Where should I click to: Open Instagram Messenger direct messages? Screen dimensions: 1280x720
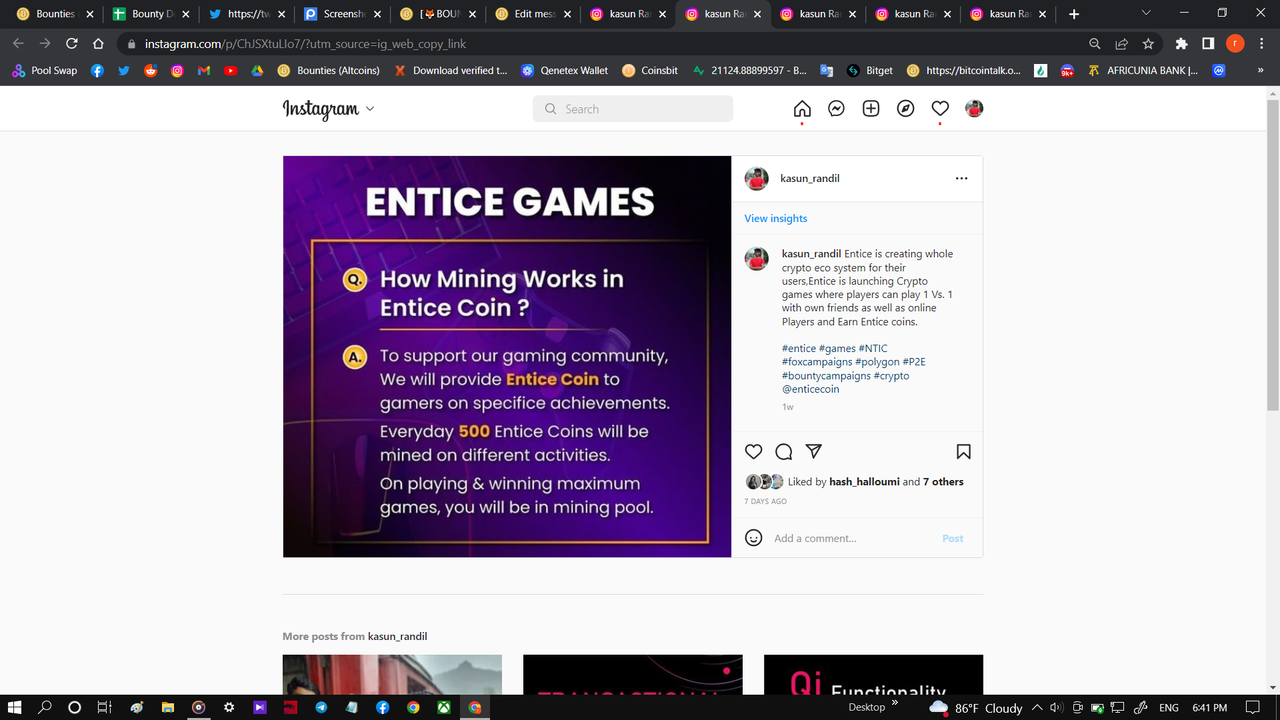click(837, 109)
